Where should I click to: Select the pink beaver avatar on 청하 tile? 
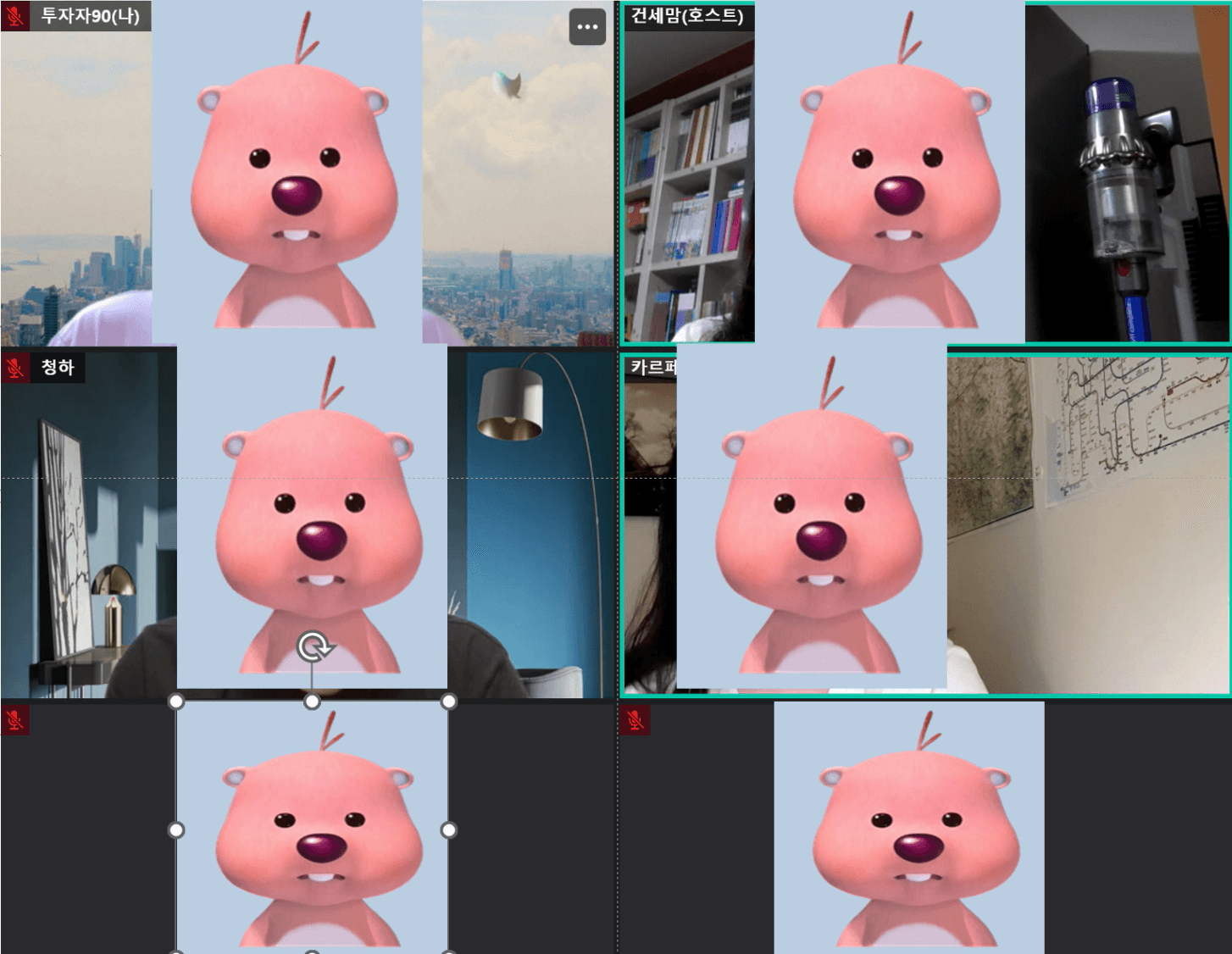(x=312, y=517)
